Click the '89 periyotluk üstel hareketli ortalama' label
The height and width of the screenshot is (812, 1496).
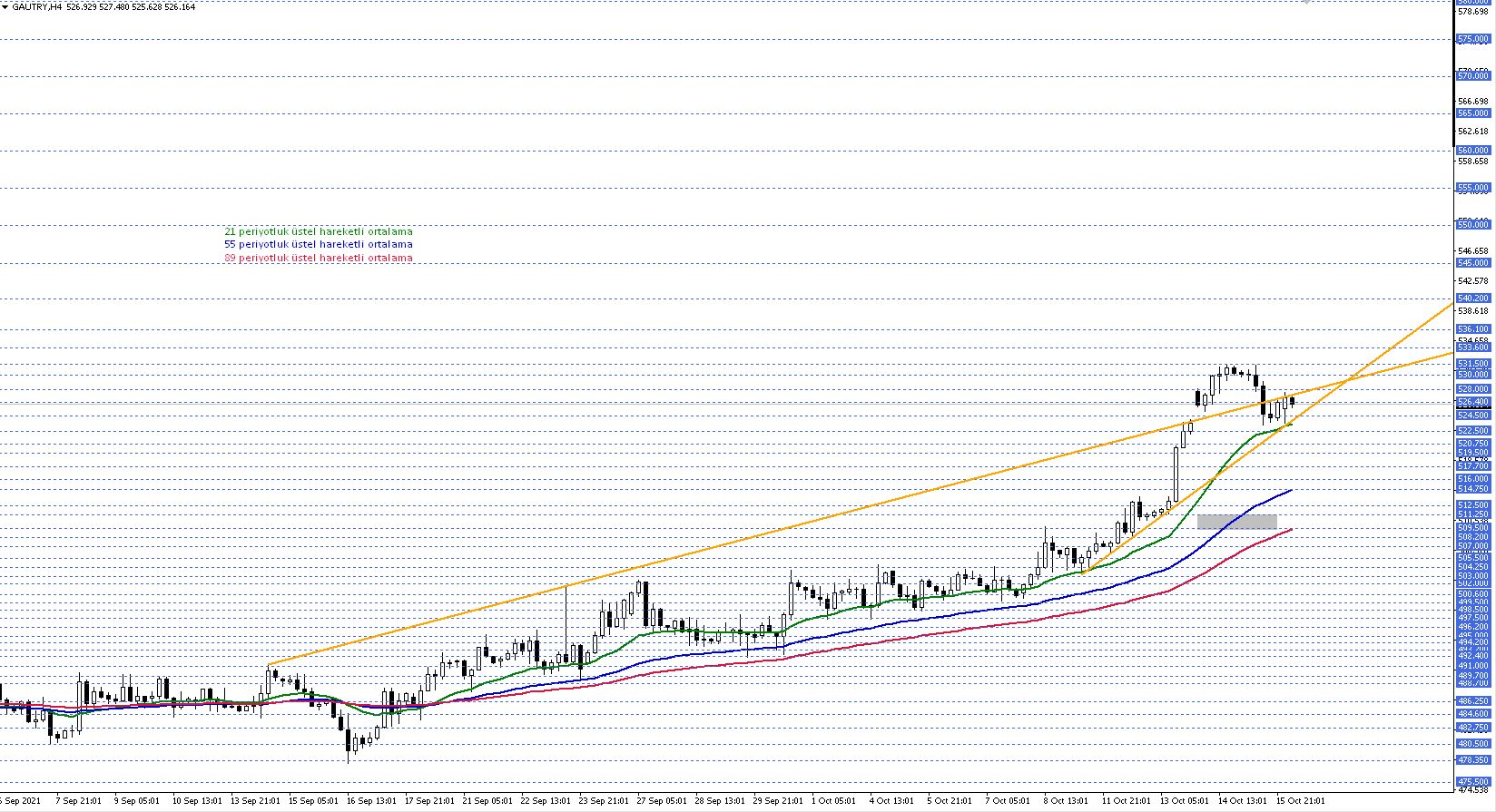318,258
